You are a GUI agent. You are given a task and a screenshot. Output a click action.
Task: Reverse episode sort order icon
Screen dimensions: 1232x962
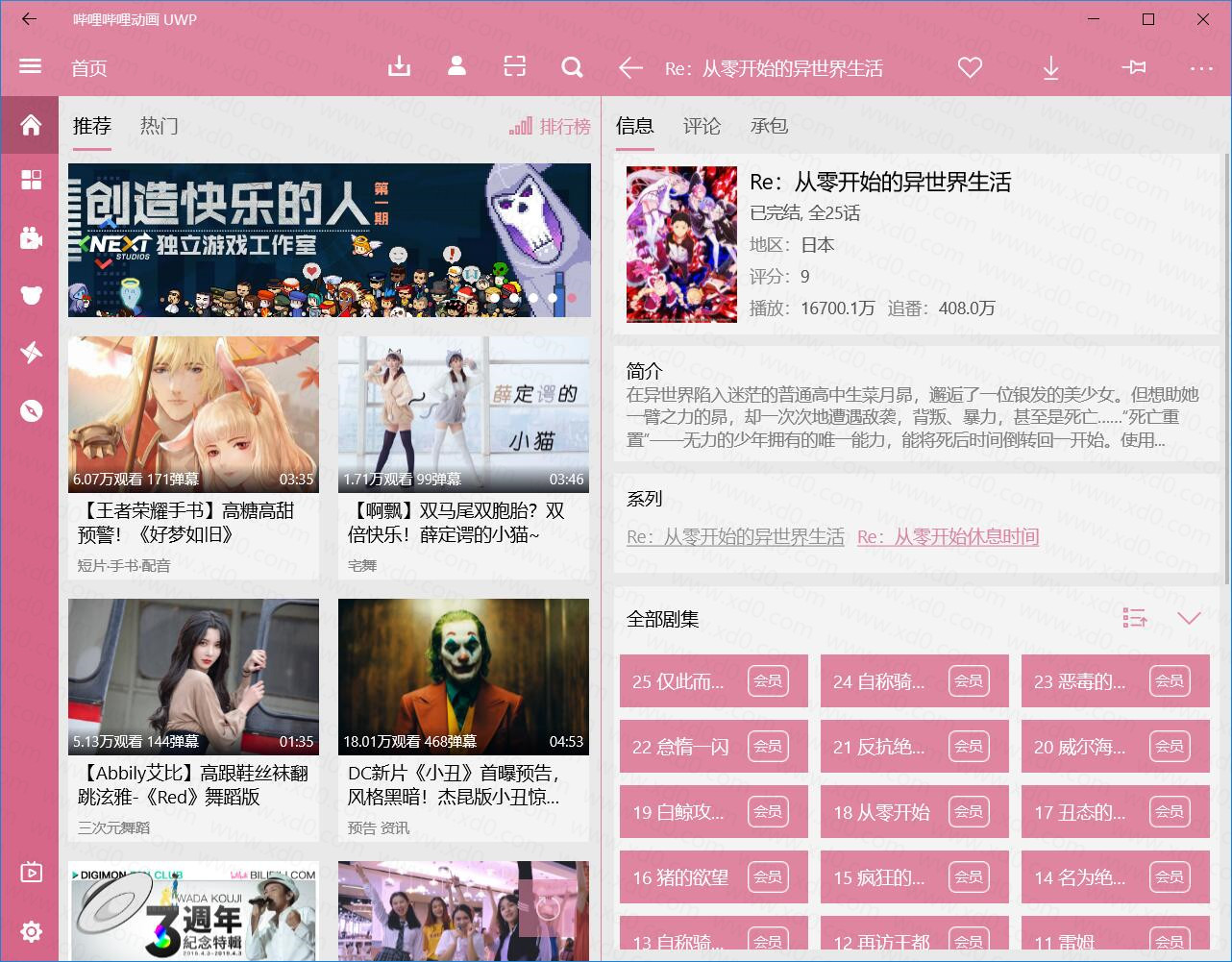1135,618
